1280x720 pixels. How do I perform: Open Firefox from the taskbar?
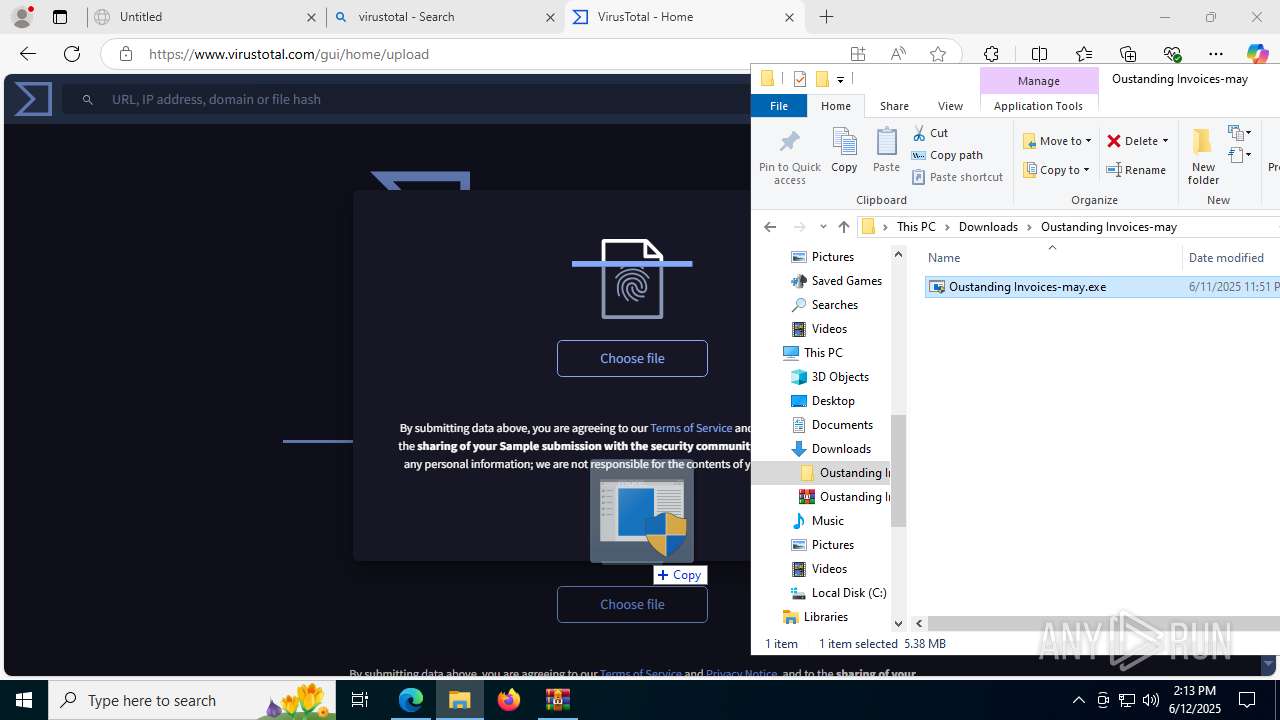[x=509, y=700]
